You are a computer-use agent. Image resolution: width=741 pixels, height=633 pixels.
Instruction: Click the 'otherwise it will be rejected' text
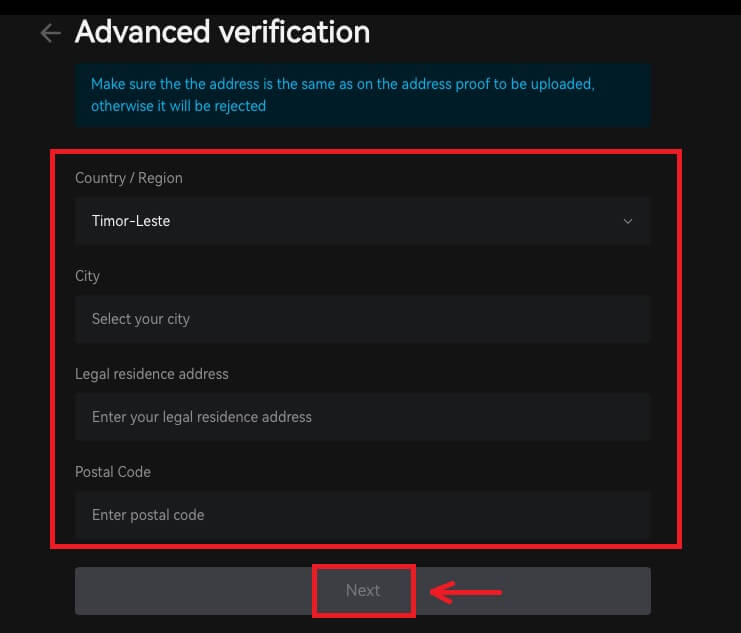[178, 105]
